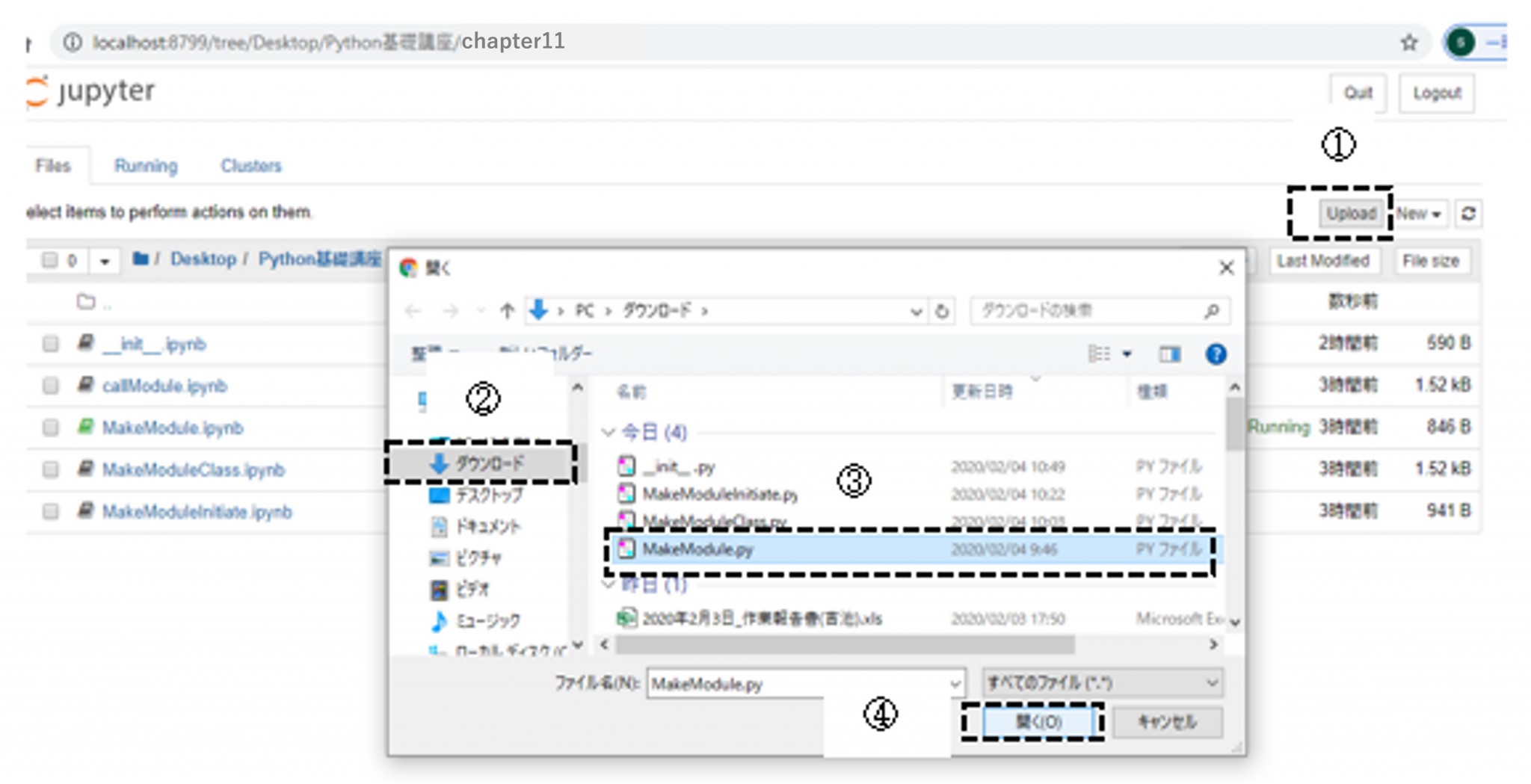Viewport: 1531px width, 784px height.
Task: Switch to the Clusters tab
Action: point(250,166)
